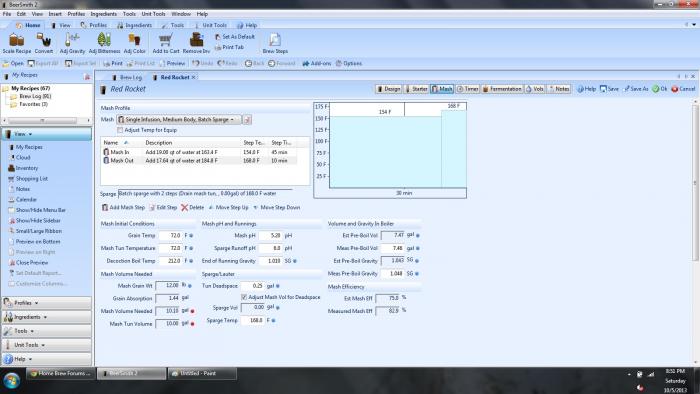
Task: Switch to the Notes recipe tab
Action: pos(559,89)
